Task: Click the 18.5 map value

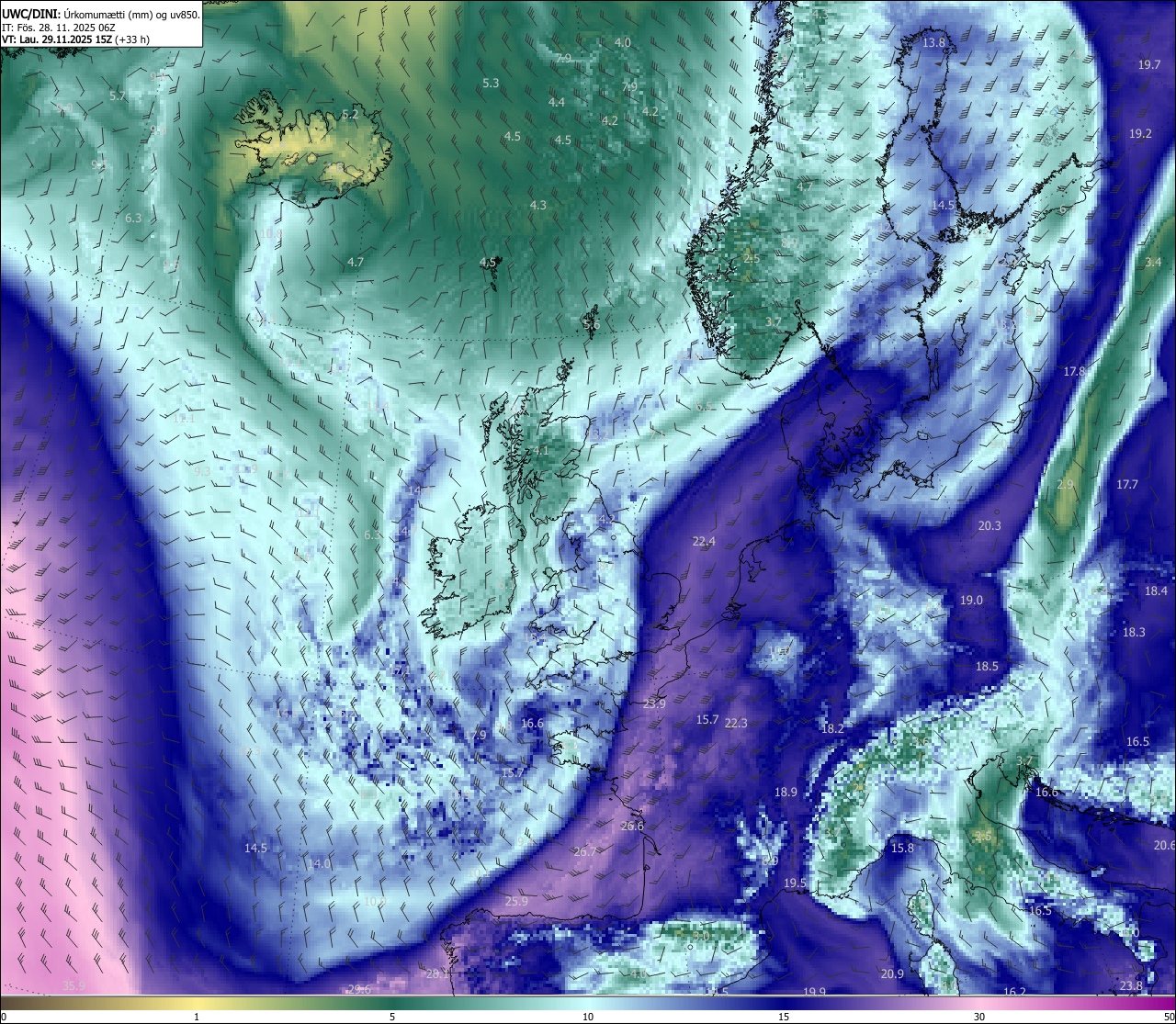Action: (987, 666)
